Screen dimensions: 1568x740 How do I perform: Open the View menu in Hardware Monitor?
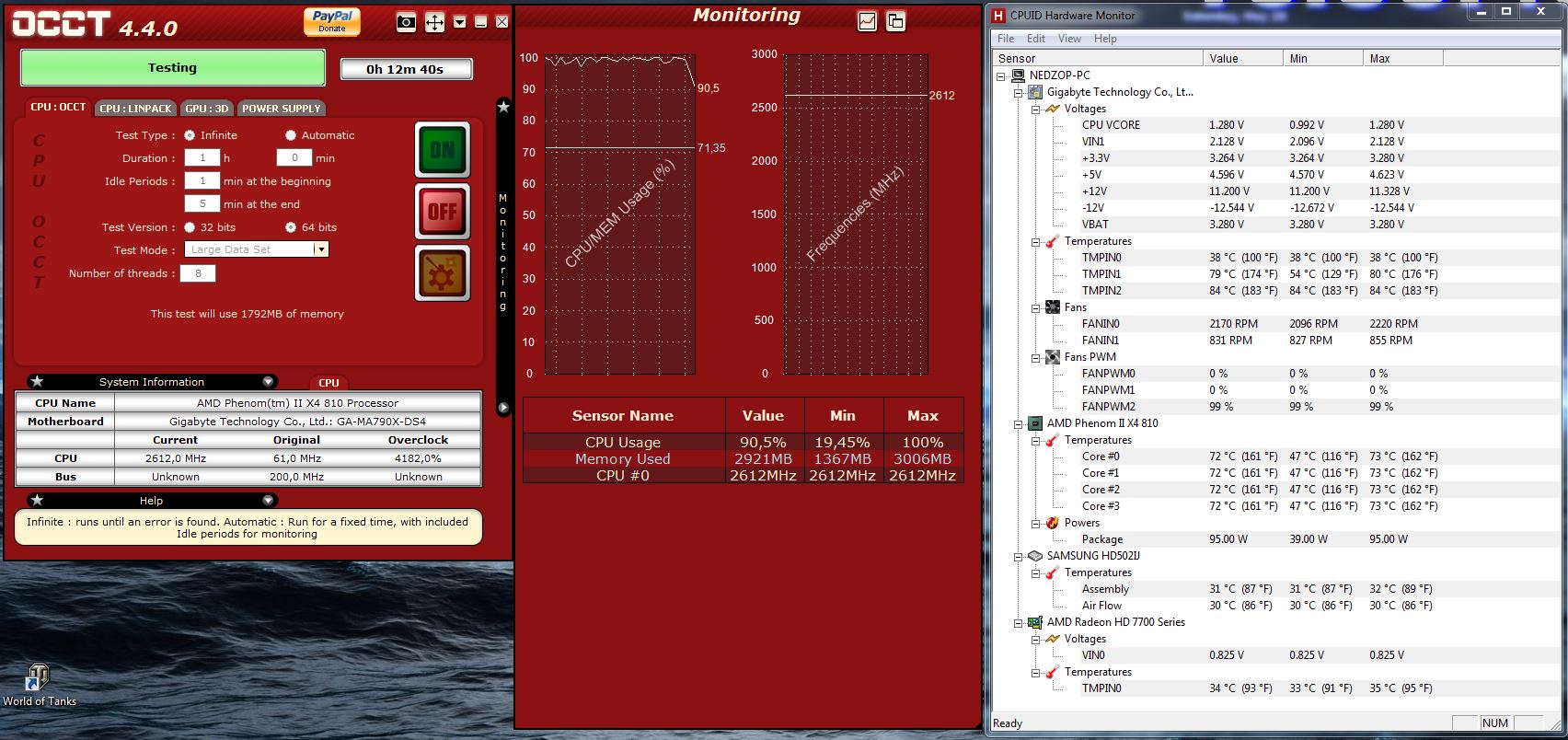(1069, 39)
